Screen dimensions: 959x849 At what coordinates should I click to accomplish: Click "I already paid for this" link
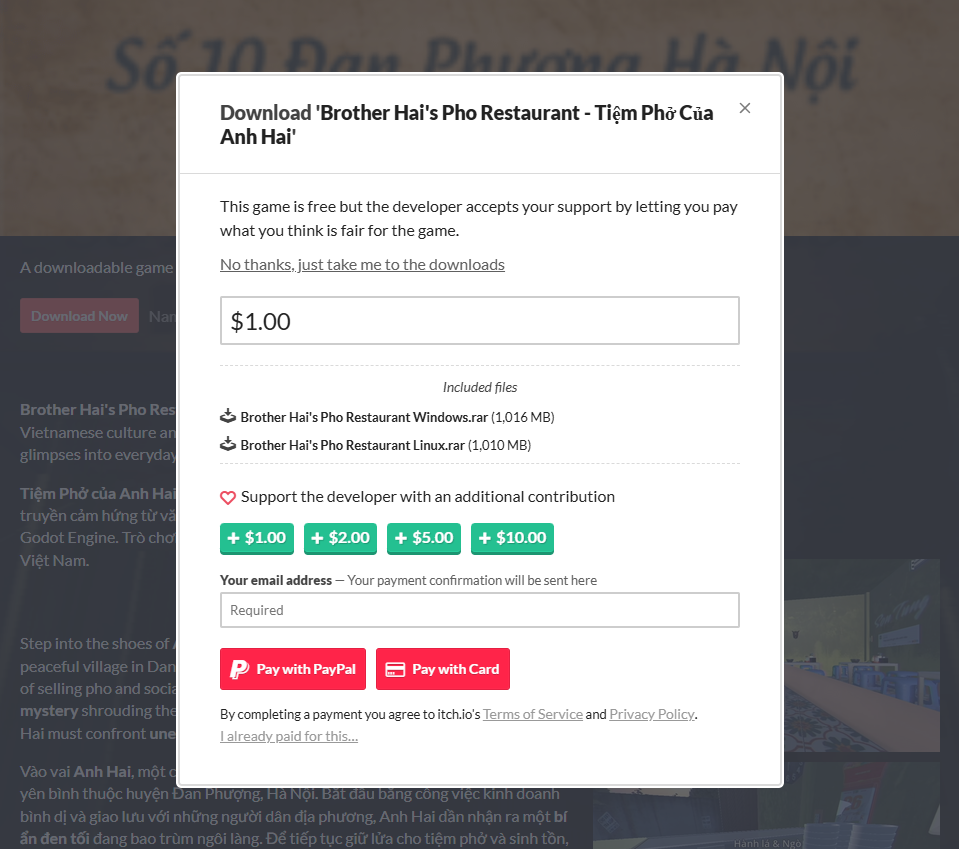[x=289, y=736]
